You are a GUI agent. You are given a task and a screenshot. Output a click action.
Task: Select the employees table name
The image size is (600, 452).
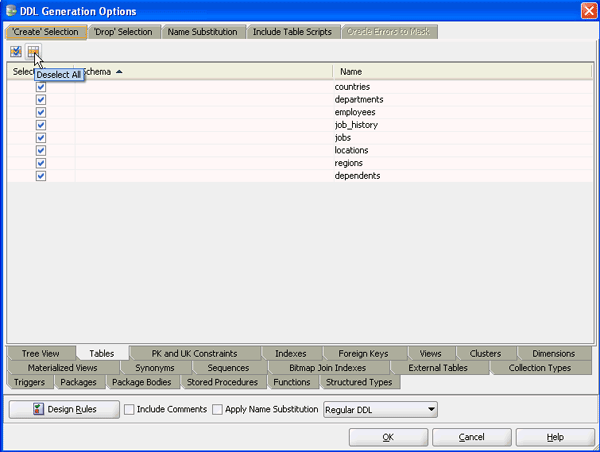(355, 112)
